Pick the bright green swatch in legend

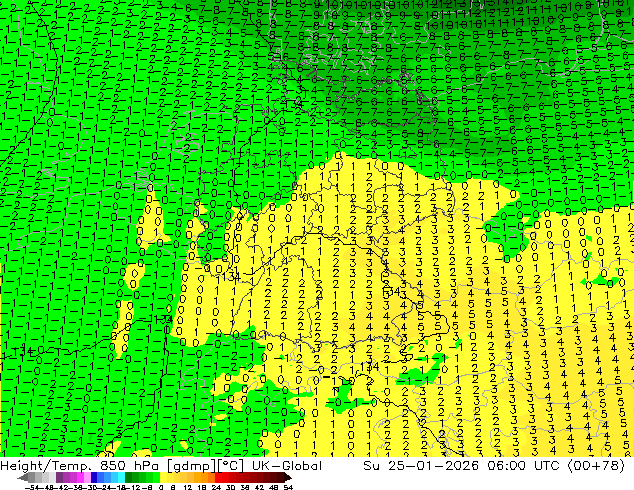[156, 478]
